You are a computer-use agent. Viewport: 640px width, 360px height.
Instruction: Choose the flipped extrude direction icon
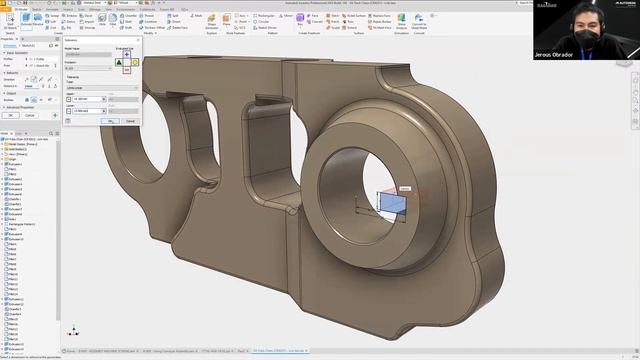tap(34, 79)
